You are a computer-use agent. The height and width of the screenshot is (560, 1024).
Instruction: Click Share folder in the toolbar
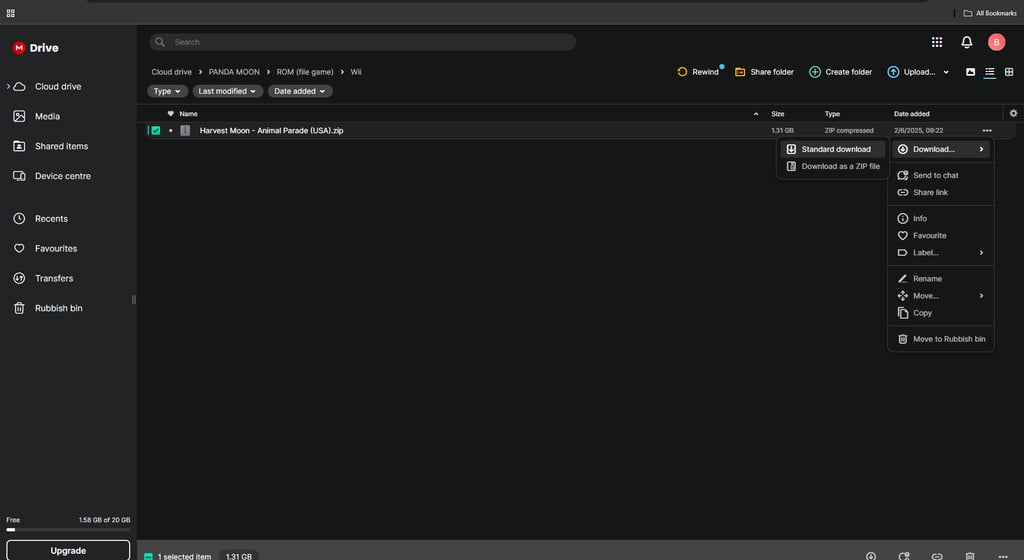point(764,72)
